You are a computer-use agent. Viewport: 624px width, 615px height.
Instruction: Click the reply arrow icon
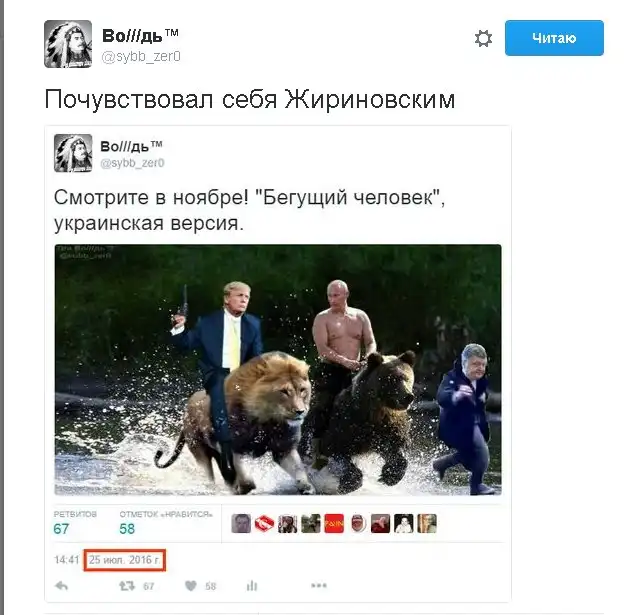point(61,586)
